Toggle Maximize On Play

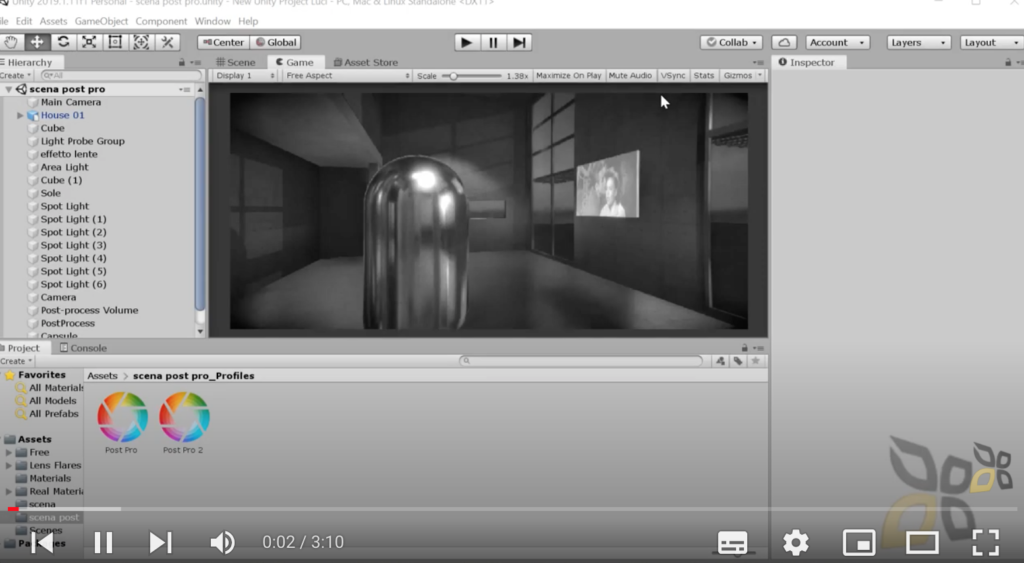pyautogui.click(x=568, y=76)
